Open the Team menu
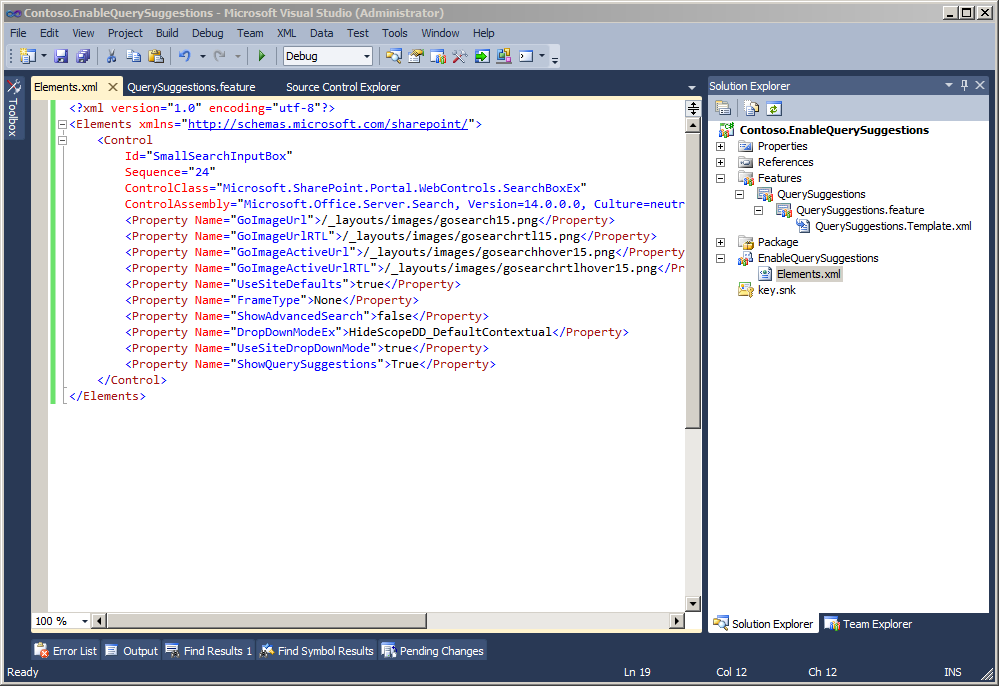Viewport: 999px width, 686px height. pos(250,33)
